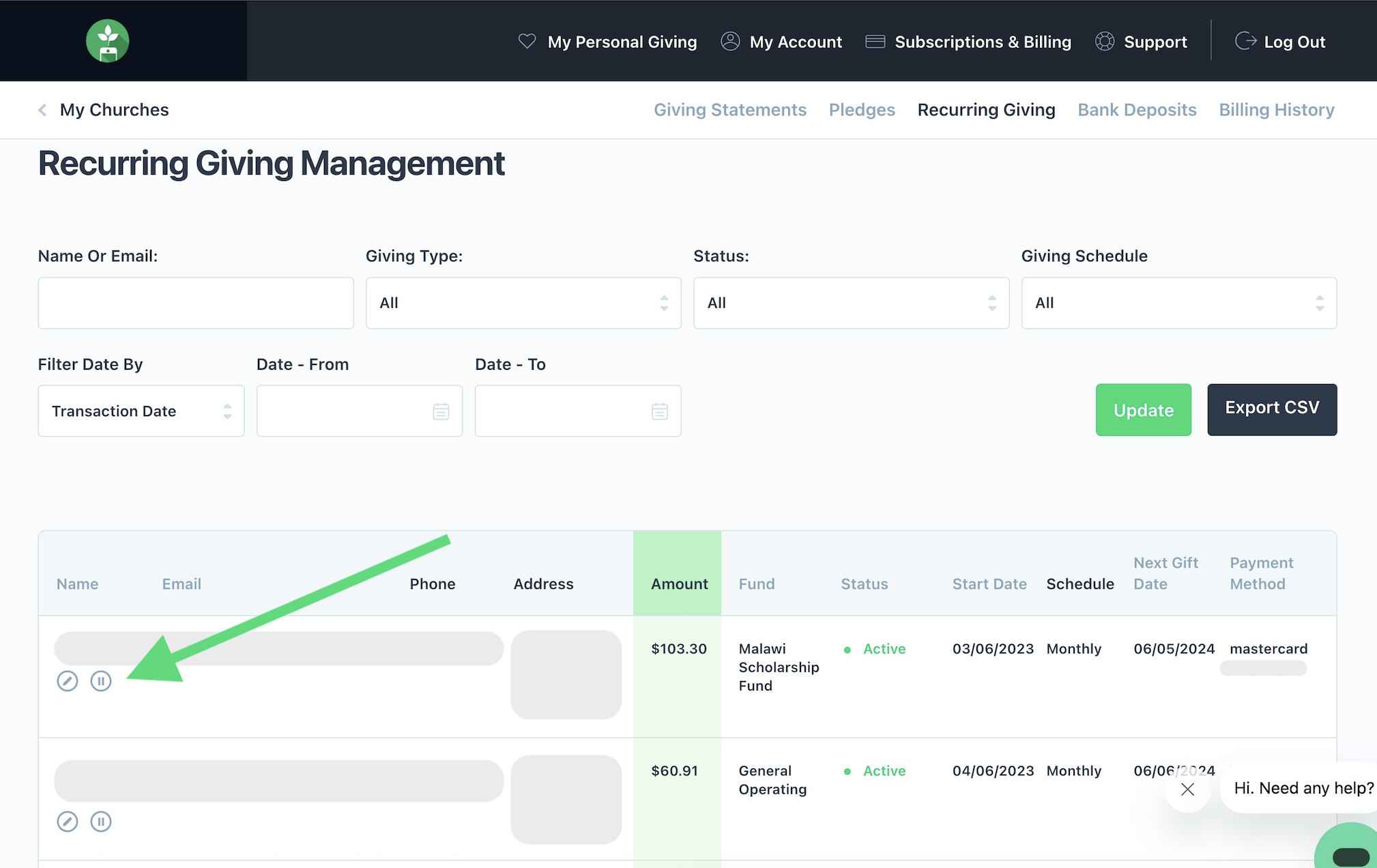Screen dimensions: 1377x868
Task: Edit the $60.91 General Operating recurring gift
Action: 67,822
